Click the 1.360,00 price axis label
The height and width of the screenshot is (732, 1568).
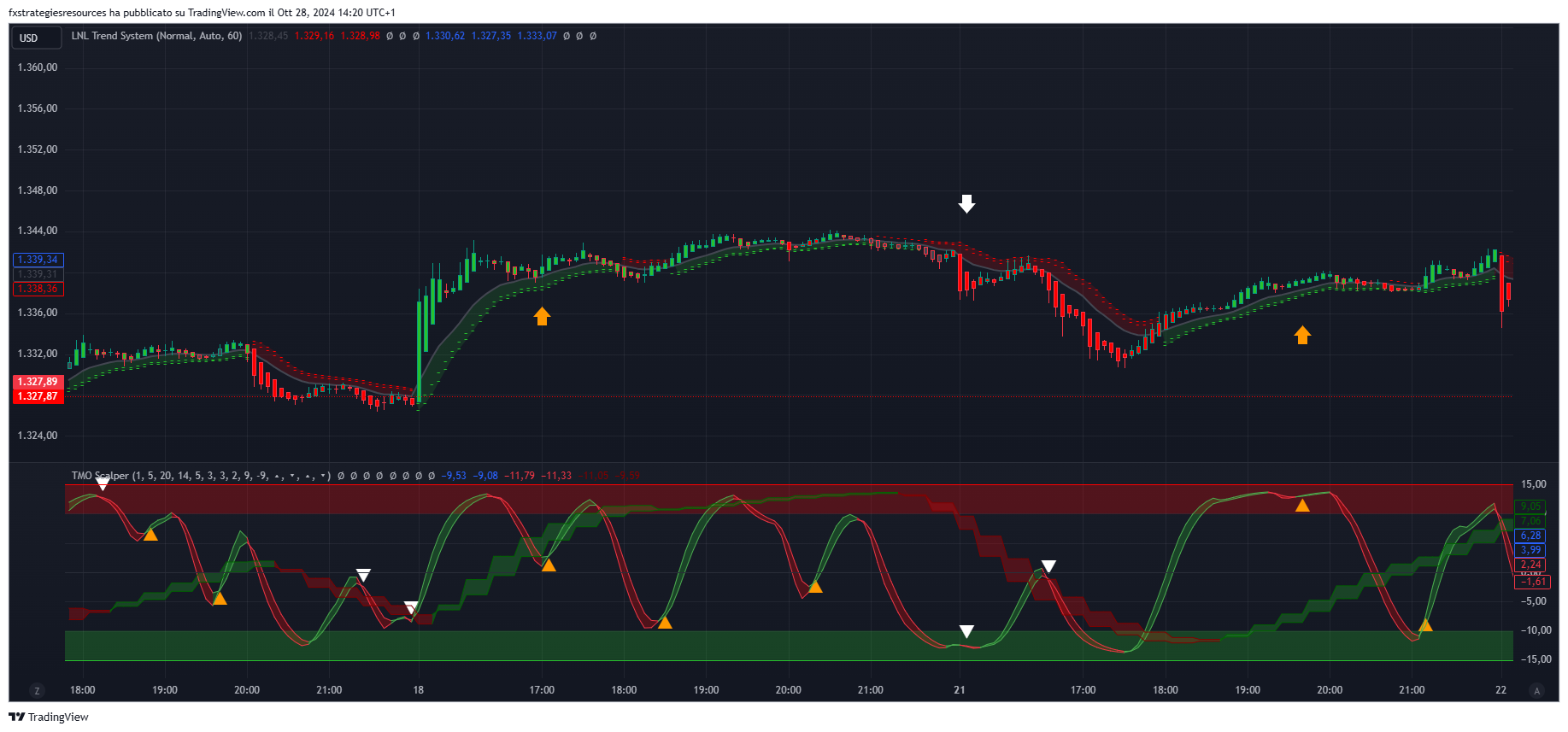click(38, 67)
